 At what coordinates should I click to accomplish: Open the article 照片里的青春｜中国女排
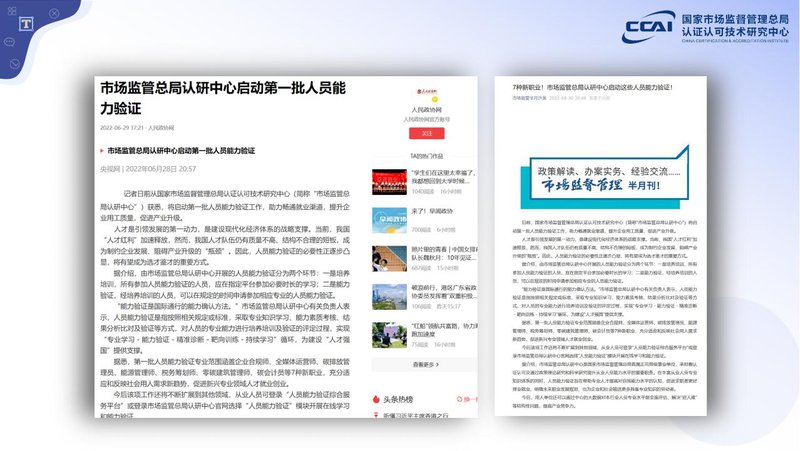(x=444, y=254)
